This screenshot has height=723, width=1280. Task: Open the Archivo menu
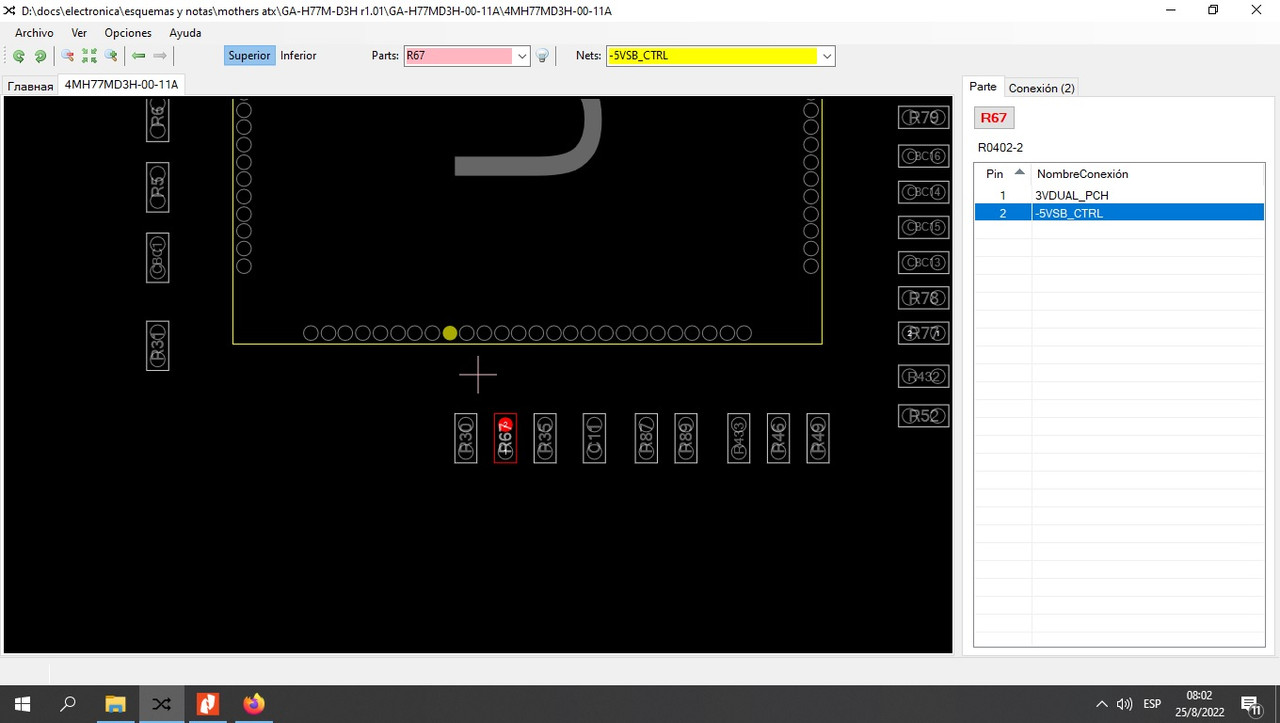click(34, 33)
